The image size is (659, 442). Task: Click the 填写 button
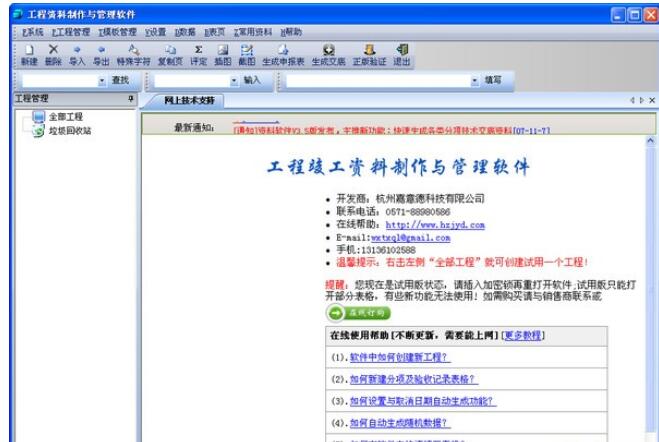(493, 80)
